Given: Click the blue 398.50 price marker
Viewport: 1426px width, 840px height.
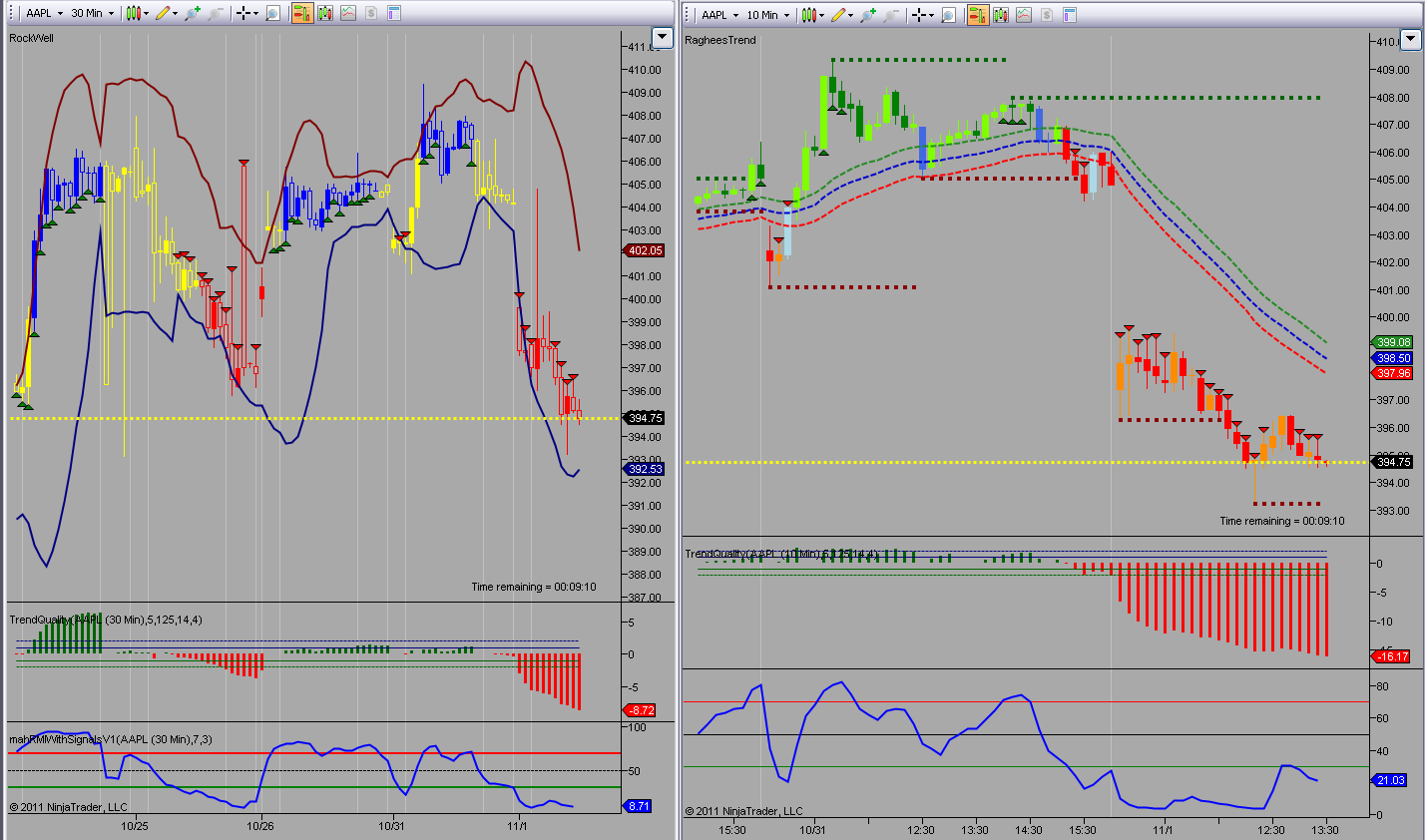Looking at the screenshot, I should [1393, 358].
